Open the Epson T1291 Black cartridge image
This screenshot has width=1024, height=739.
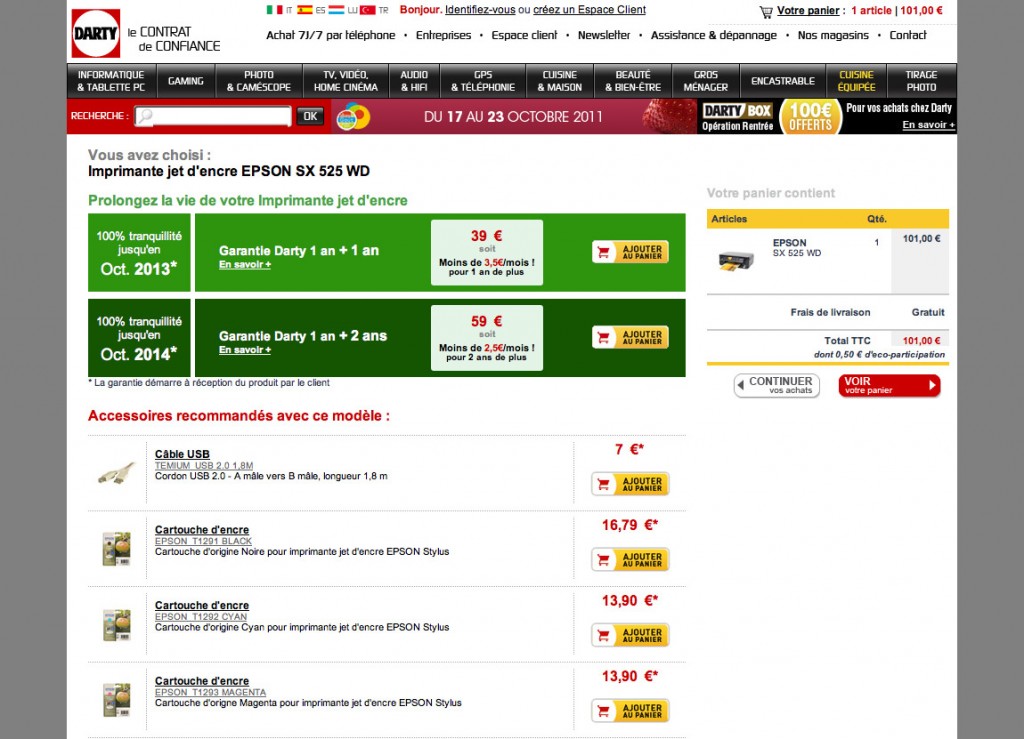117,548
